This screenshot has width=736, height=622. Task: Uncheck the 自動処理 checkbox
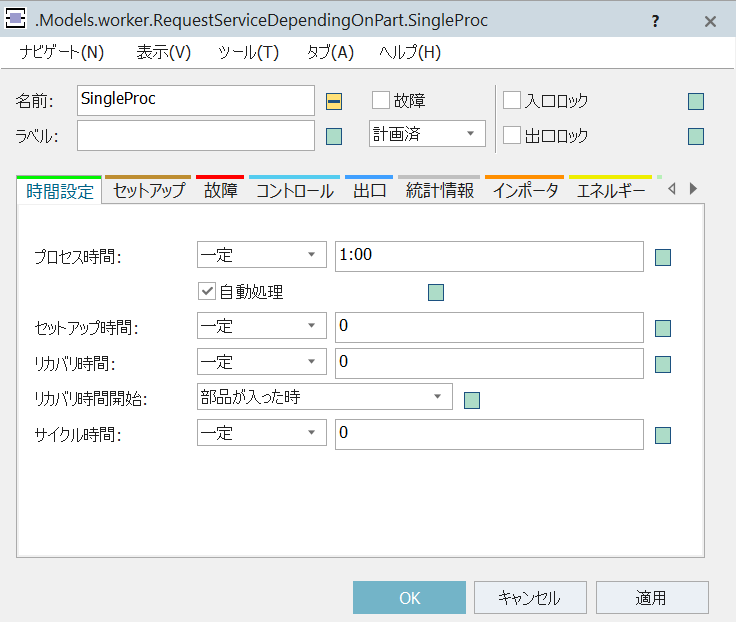point(207,291)
